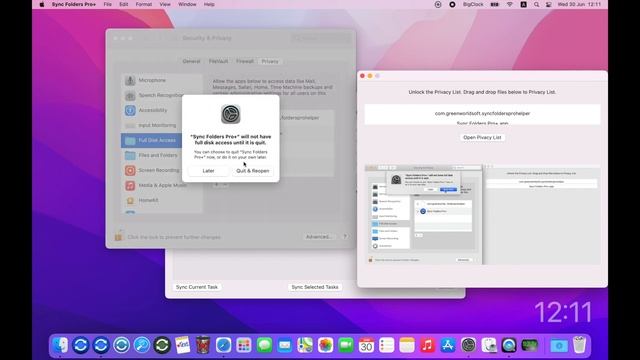This screenshot has height=360, width=640.
Task: Click the Security & Privacy search field
Action: (321, 38)
